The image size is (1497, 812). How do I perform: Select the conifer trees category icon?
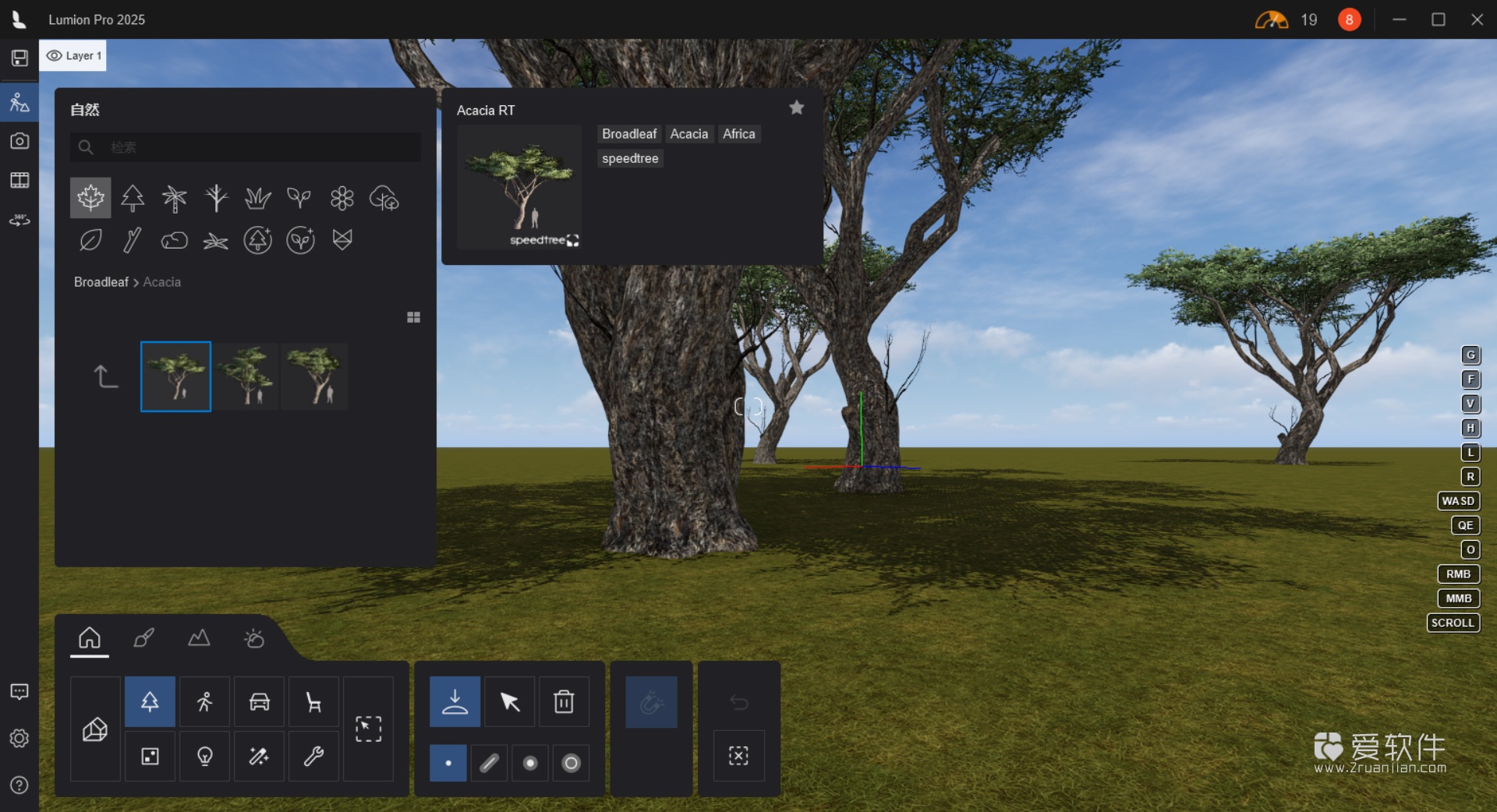pyautogui.click(x=133, y=198)
